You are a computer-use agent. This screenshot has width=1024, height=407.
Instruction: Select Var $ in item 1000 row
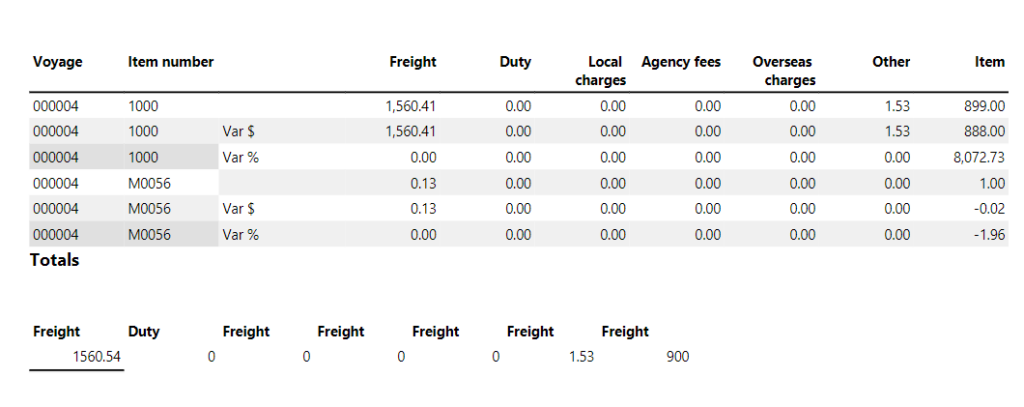tap(239, 131)
